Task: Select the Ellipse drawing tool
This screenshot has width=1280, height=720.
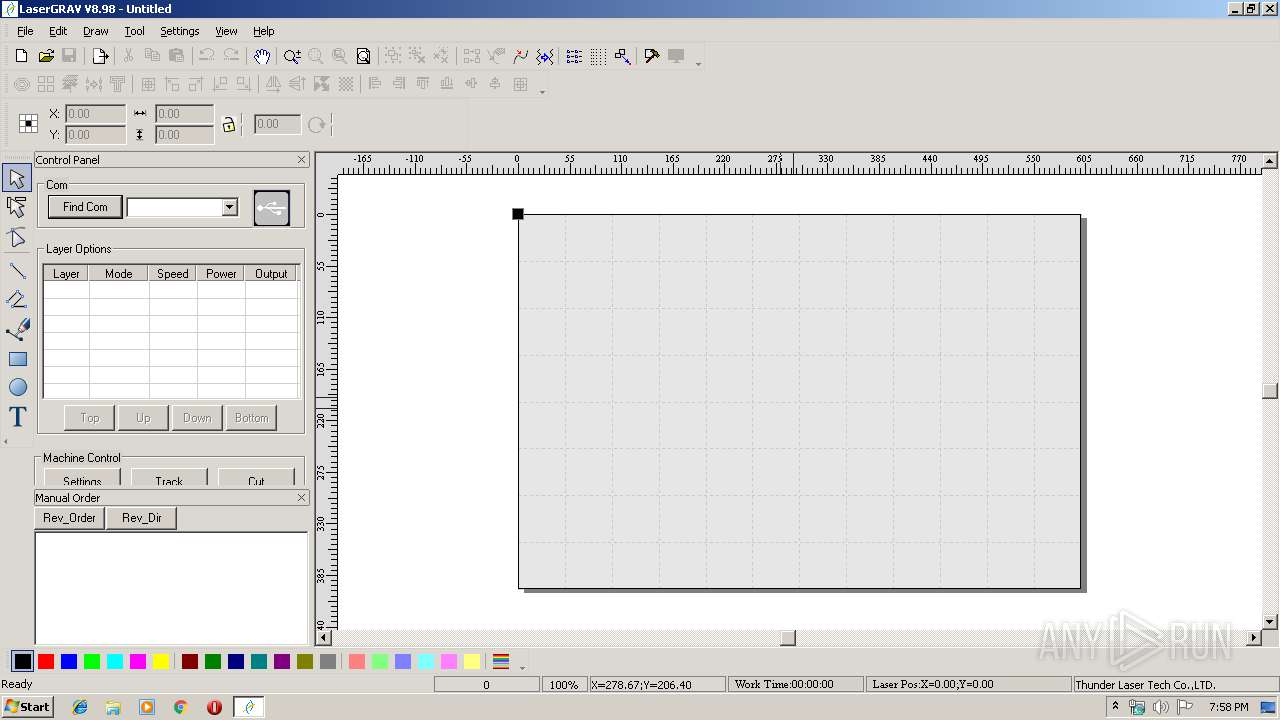Action: [17, 388]
